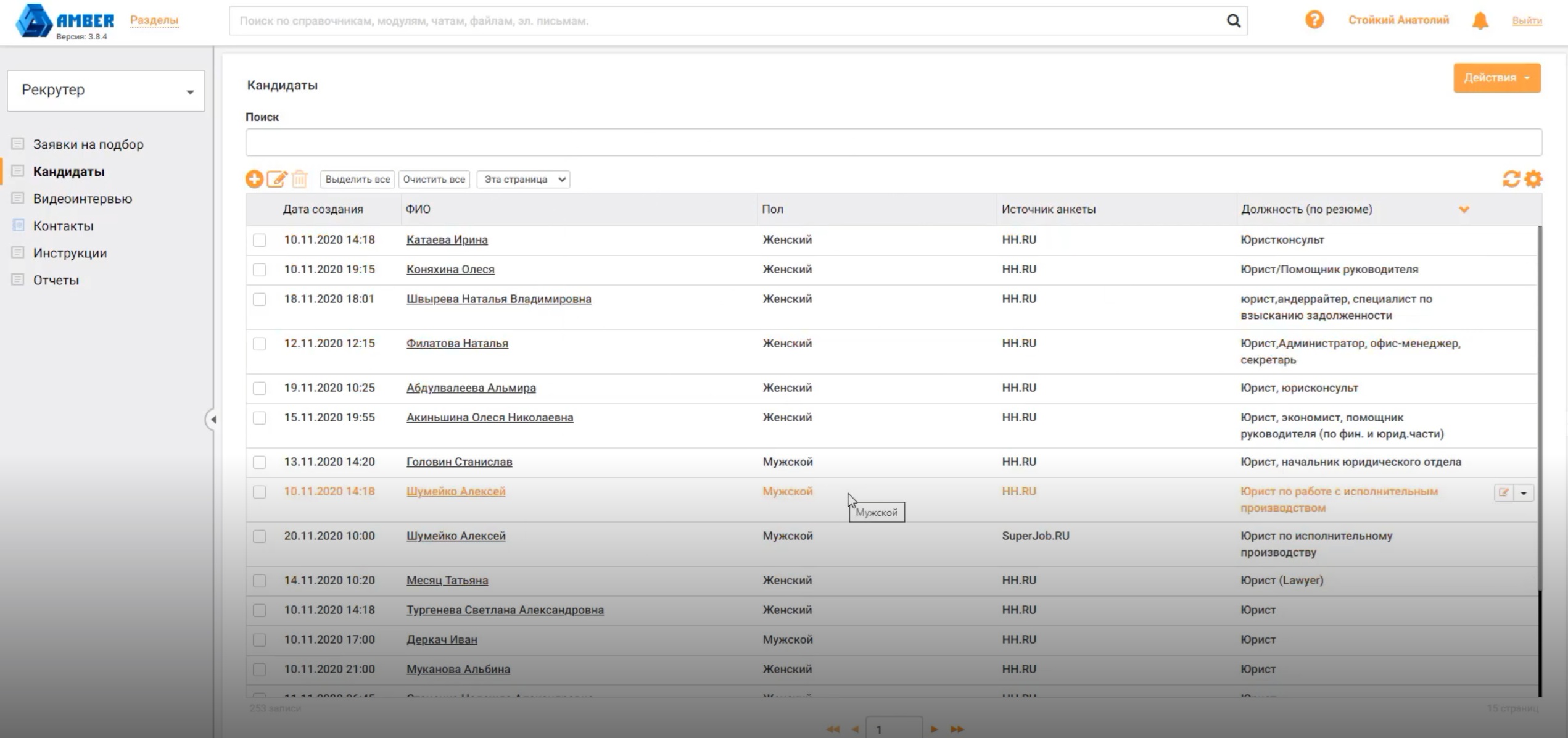Click the Выйти logout link

coord(1527,20)
